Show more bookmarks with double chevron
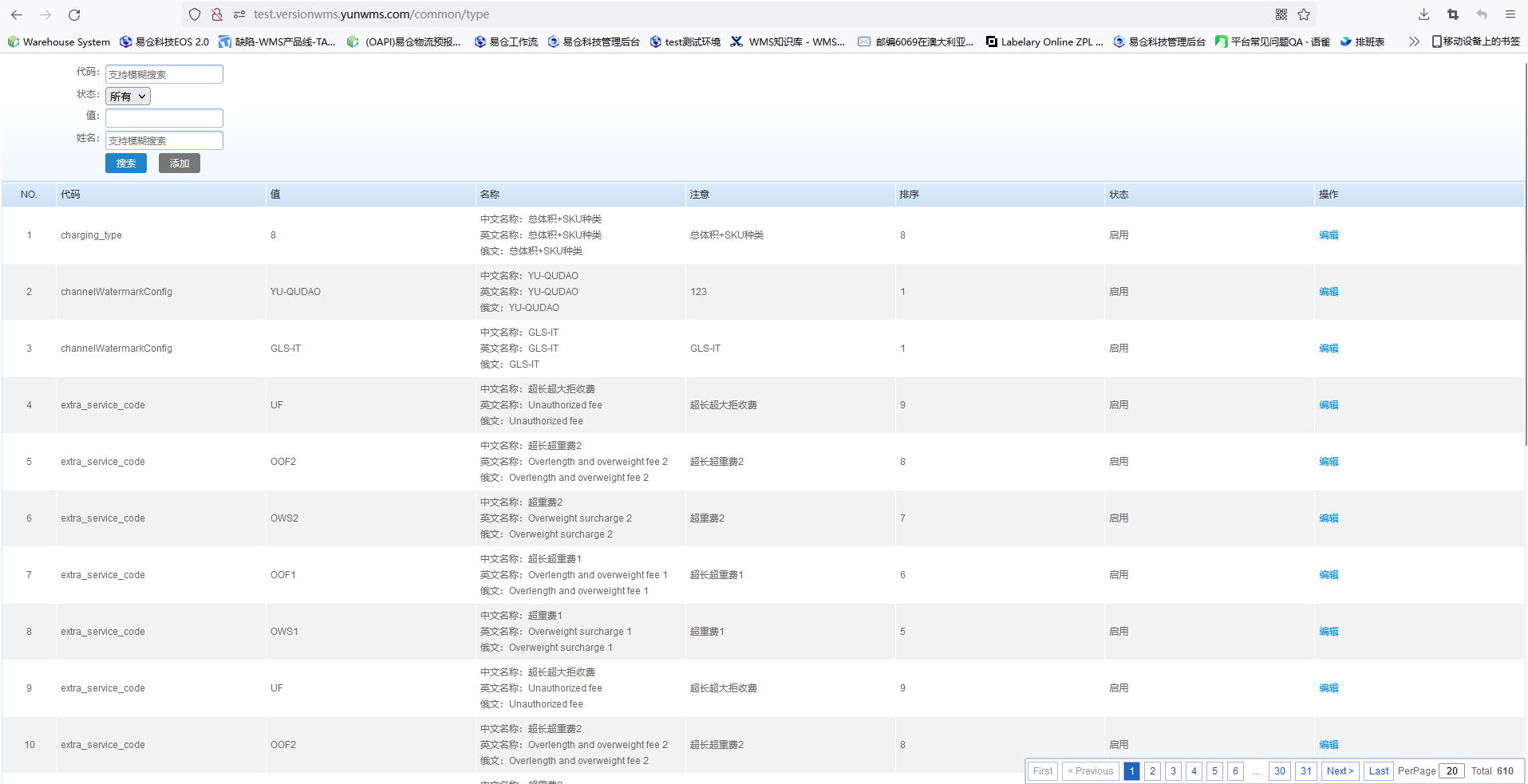Viewport: 1528px width, 784px height. pos(1414,41)
